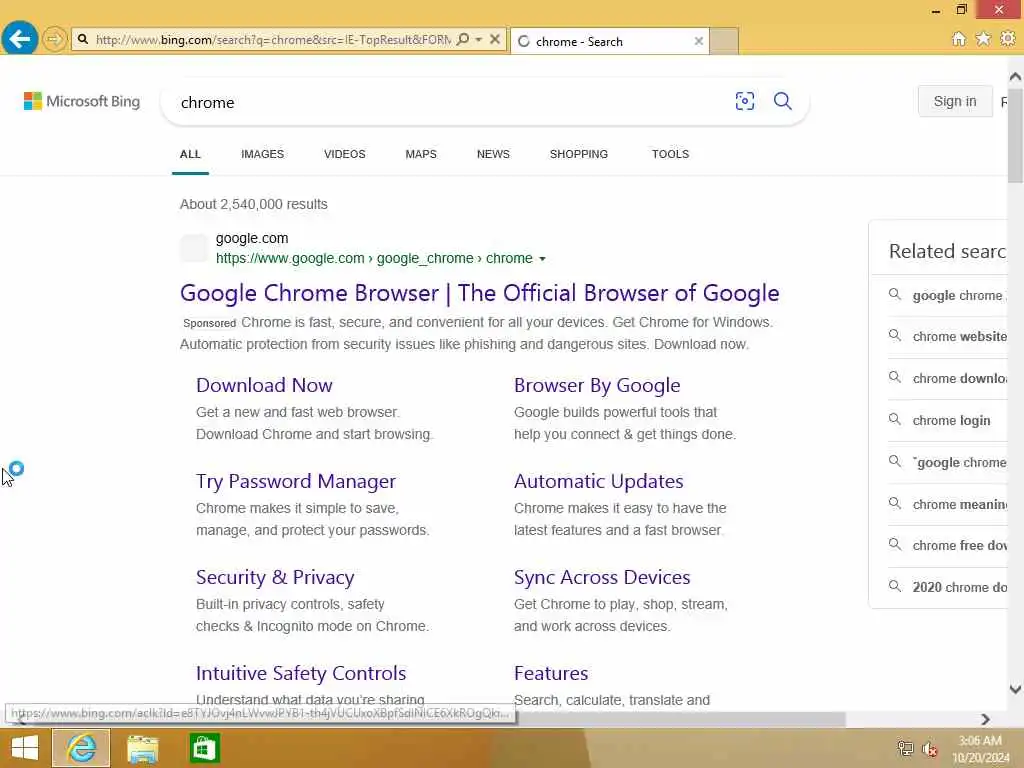Select related search 'chrome free download'
The height and width of the screenshot is (768, 1024).
tap(950, 545)
